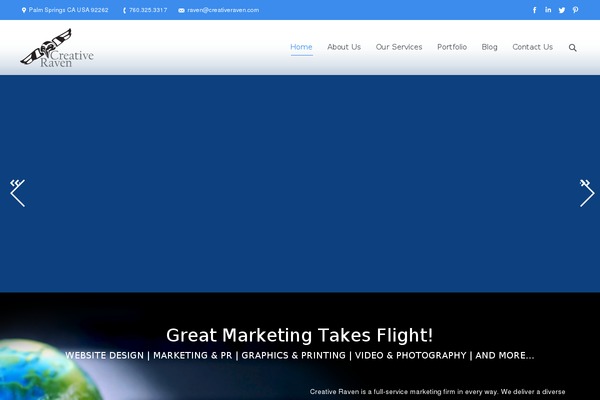600x400 pixels.
Task: Open the Portfolio menu item
Action: pos(452,47)
